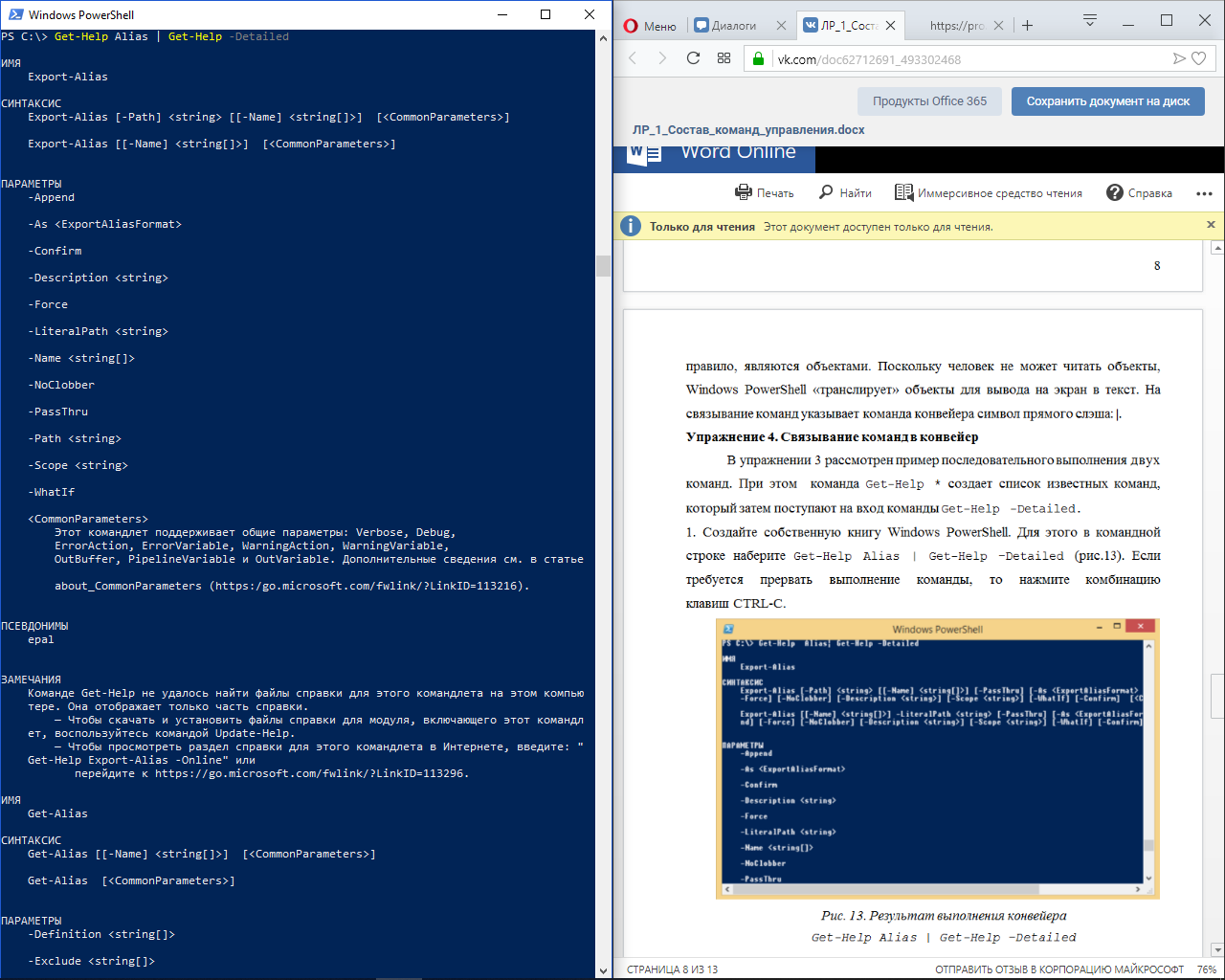Click Продукты Office 365 button
Viewport: 1225px width, 980px height.
coord(929,101)
